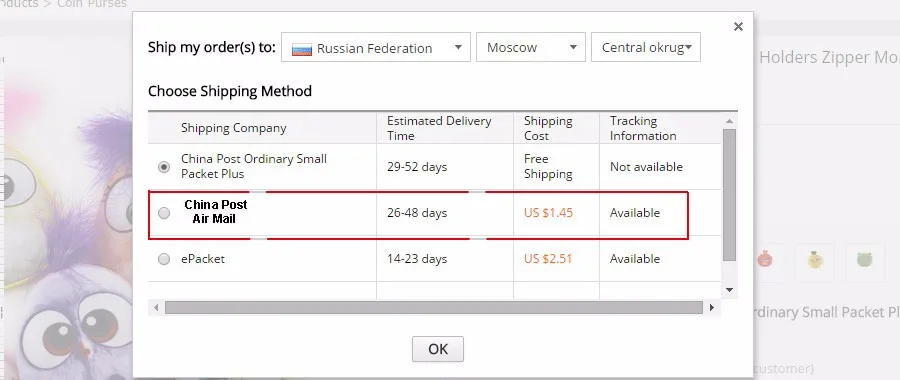The height and width of the screenshot is (380, 900).
Task: Click the vertical scrollbar thumb in table
Action: tap(730, 195)
